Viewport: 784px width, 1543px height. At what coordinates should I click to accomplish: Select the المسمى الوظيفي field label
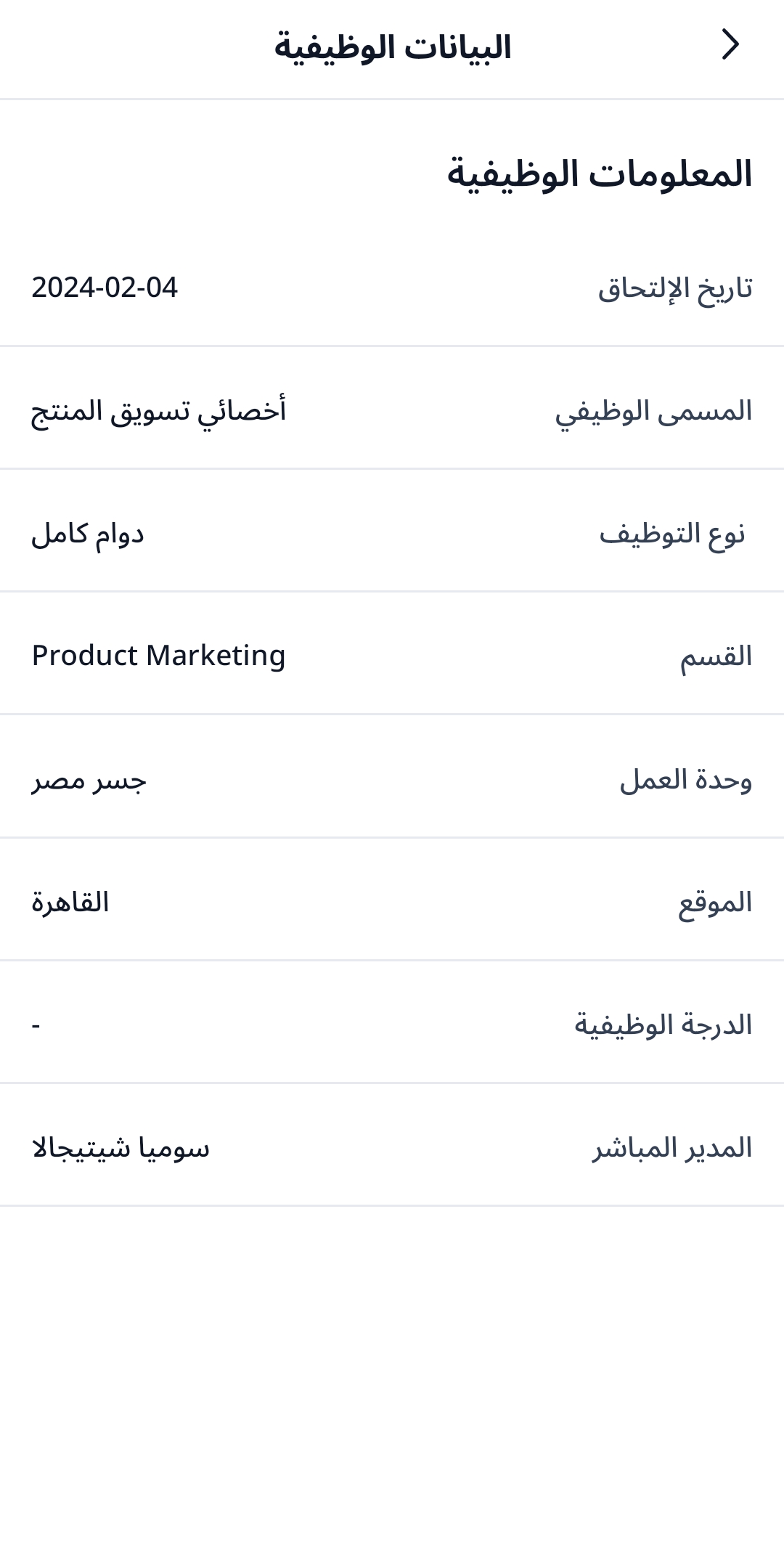coord(653,411)
